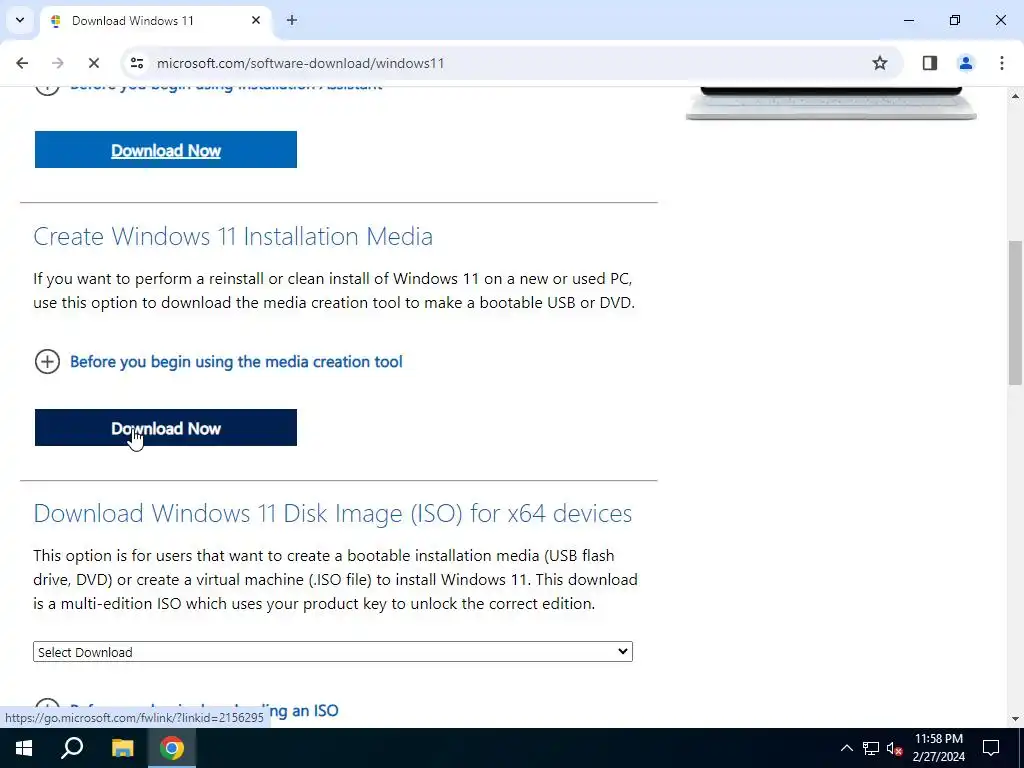Expand Before you begin using the media creation tool

[x=236, y=361]
